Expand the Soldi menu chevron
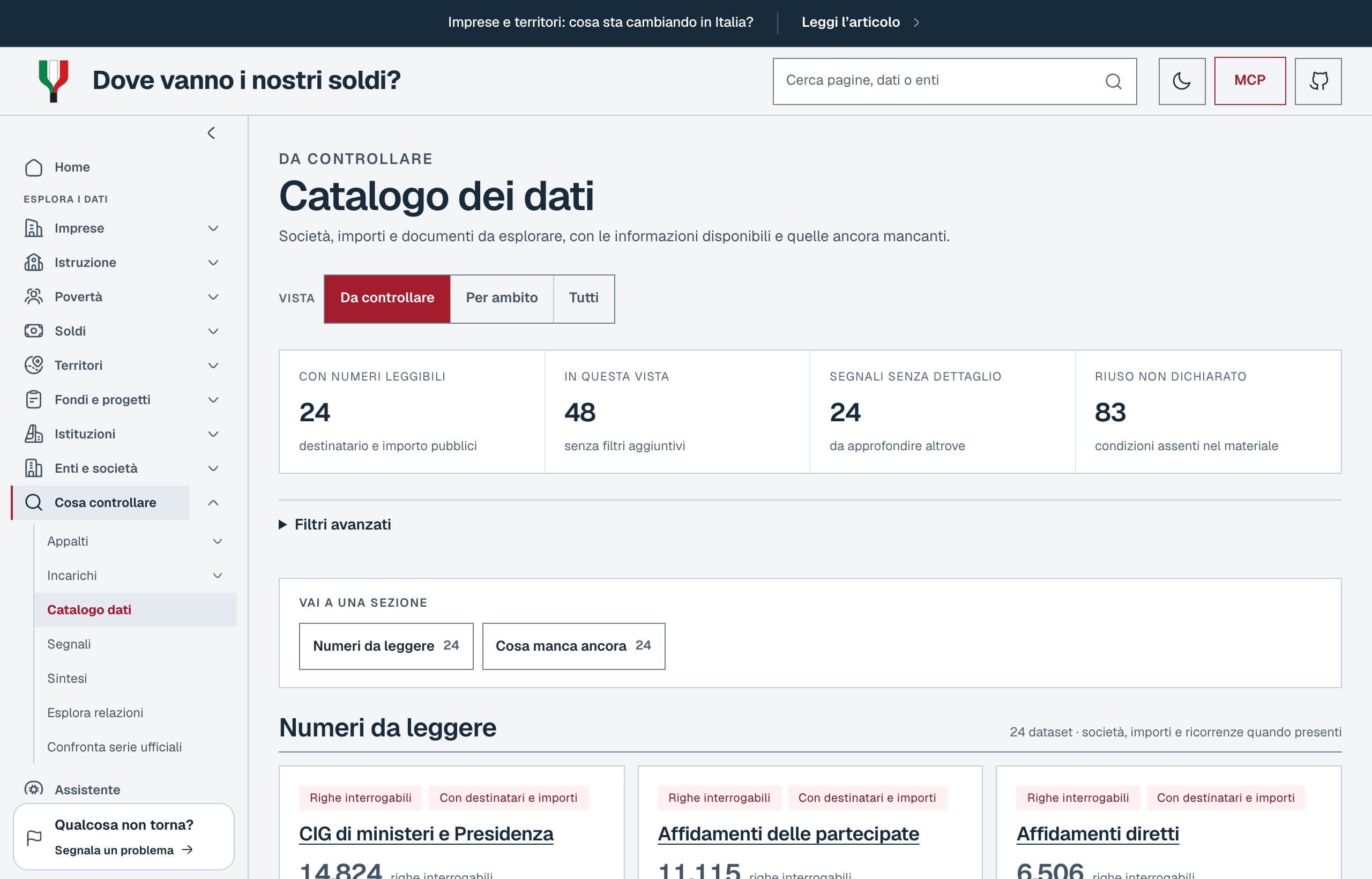Viewport: 1372px width, 879px height. coord(213,331)
